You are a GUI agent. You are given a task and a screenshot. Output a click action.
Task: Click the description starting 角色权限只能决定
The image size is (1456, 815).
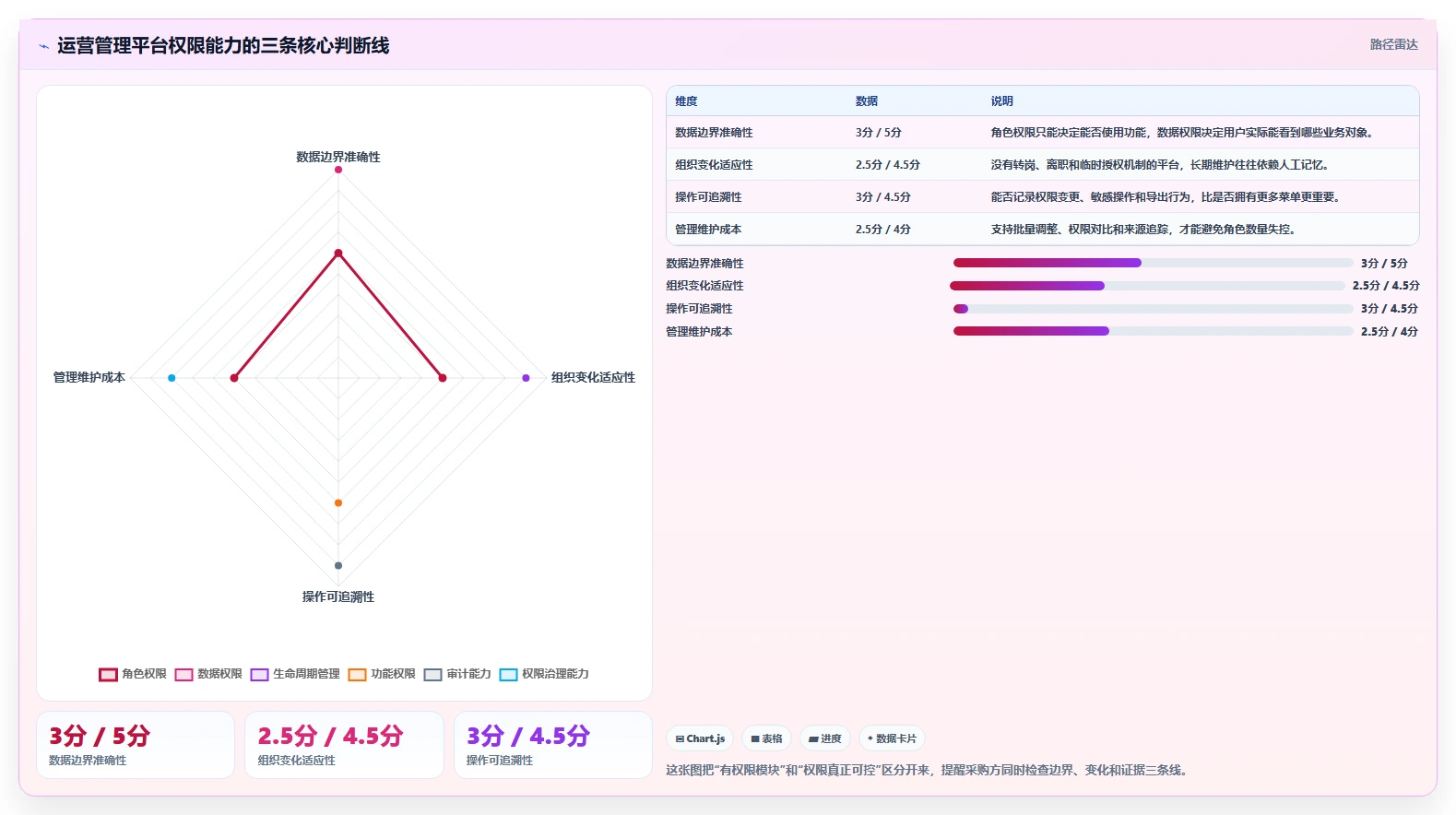click(x=1184, y=133)
